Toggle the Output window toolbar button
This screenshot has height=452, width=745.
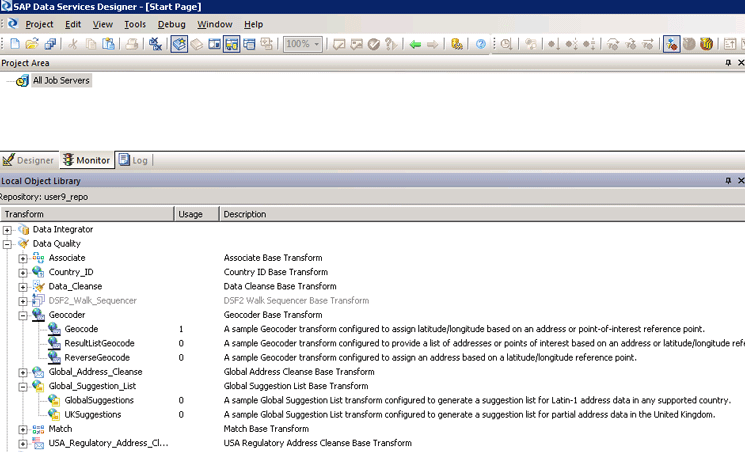click(x=249, y=44)
